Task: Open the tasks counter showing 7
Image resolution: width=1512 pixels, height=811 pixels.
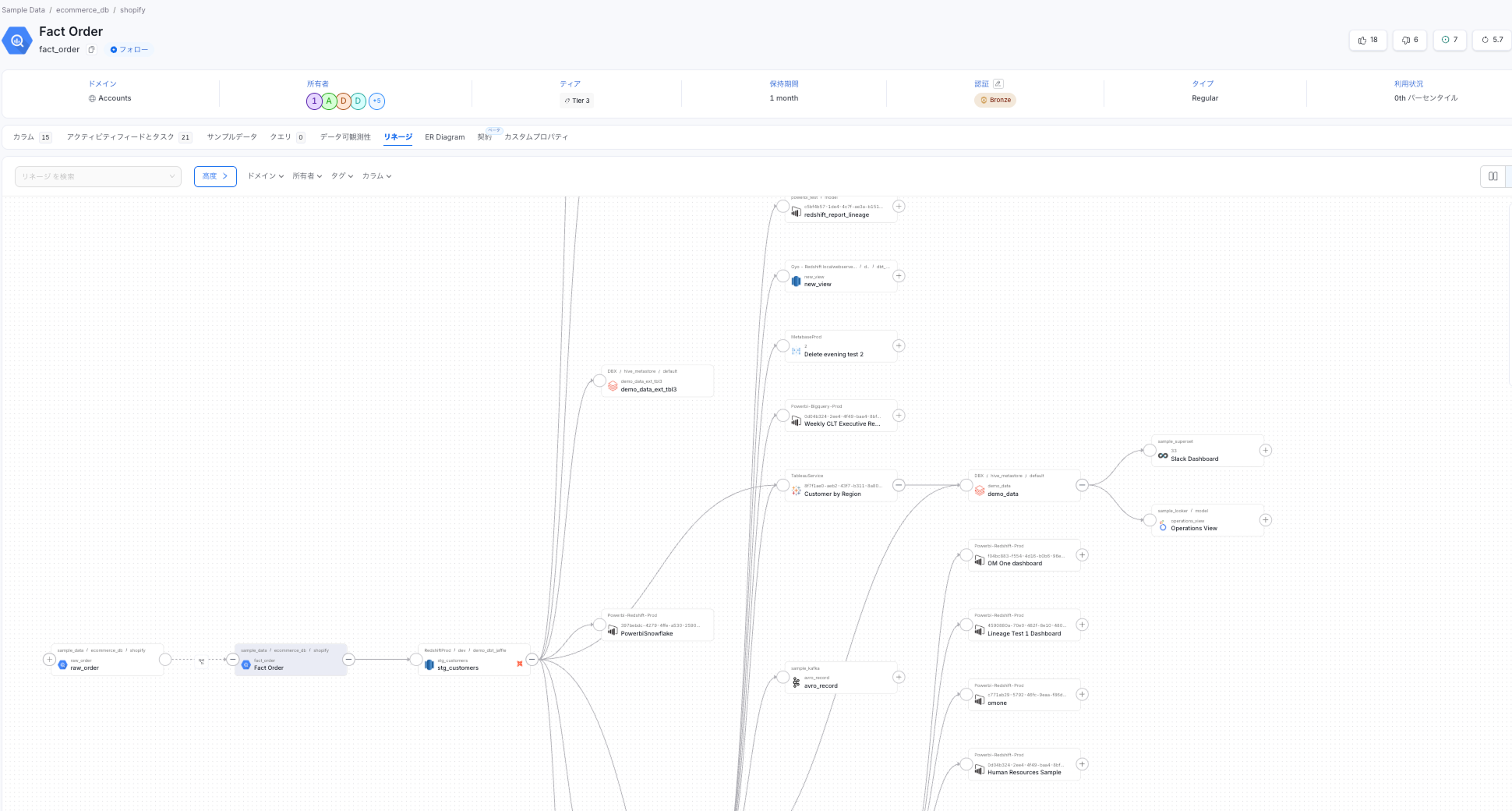Action: [x=1450, y=40]
